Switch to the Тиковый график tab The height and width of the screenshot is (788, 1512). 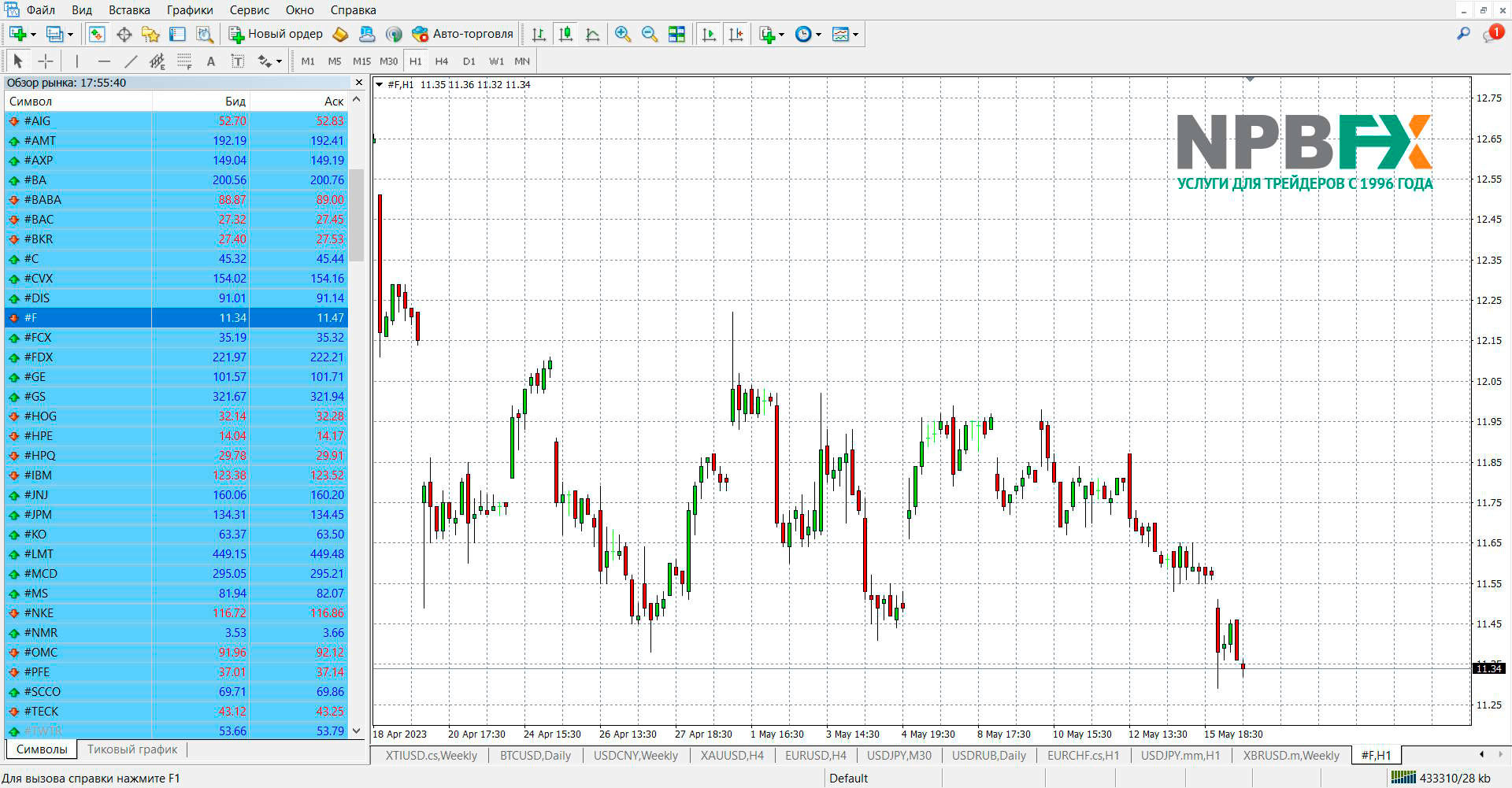(x=132, y=749)
